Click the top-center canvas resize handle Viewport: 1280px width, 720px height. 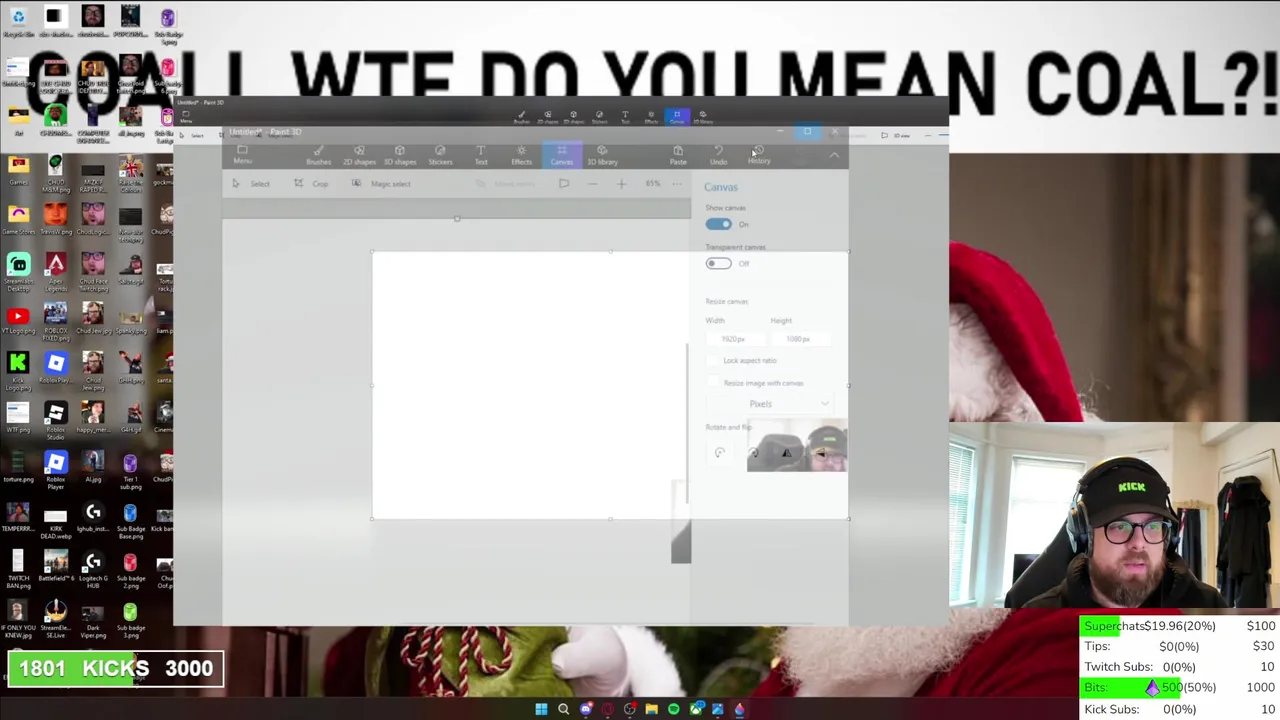610,251
